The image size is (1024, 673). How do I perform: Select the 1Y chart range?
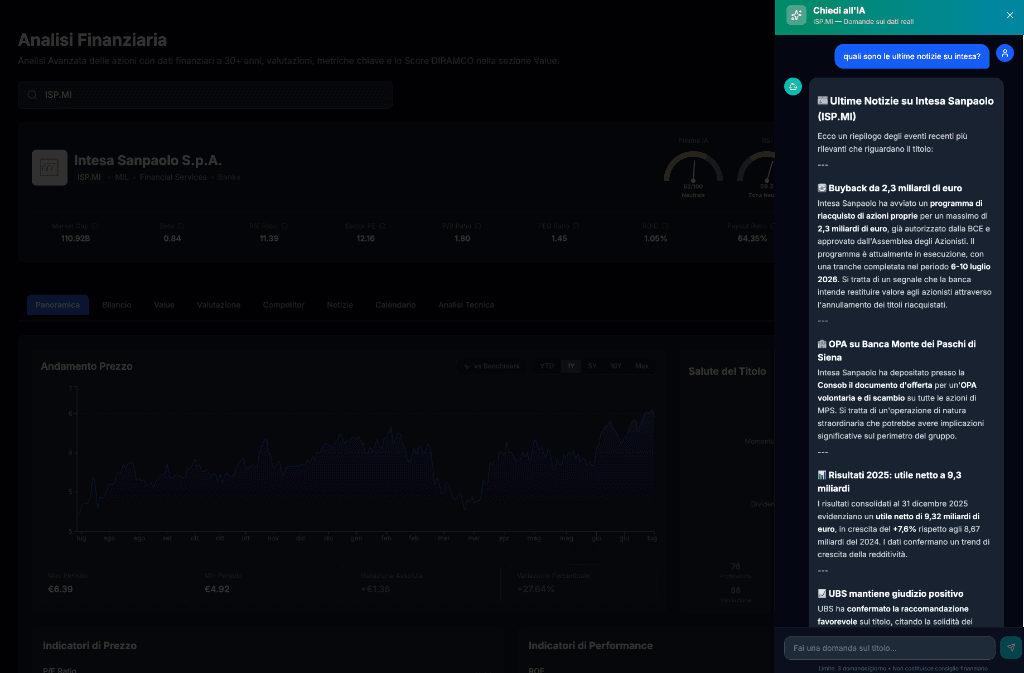point(571,366)
